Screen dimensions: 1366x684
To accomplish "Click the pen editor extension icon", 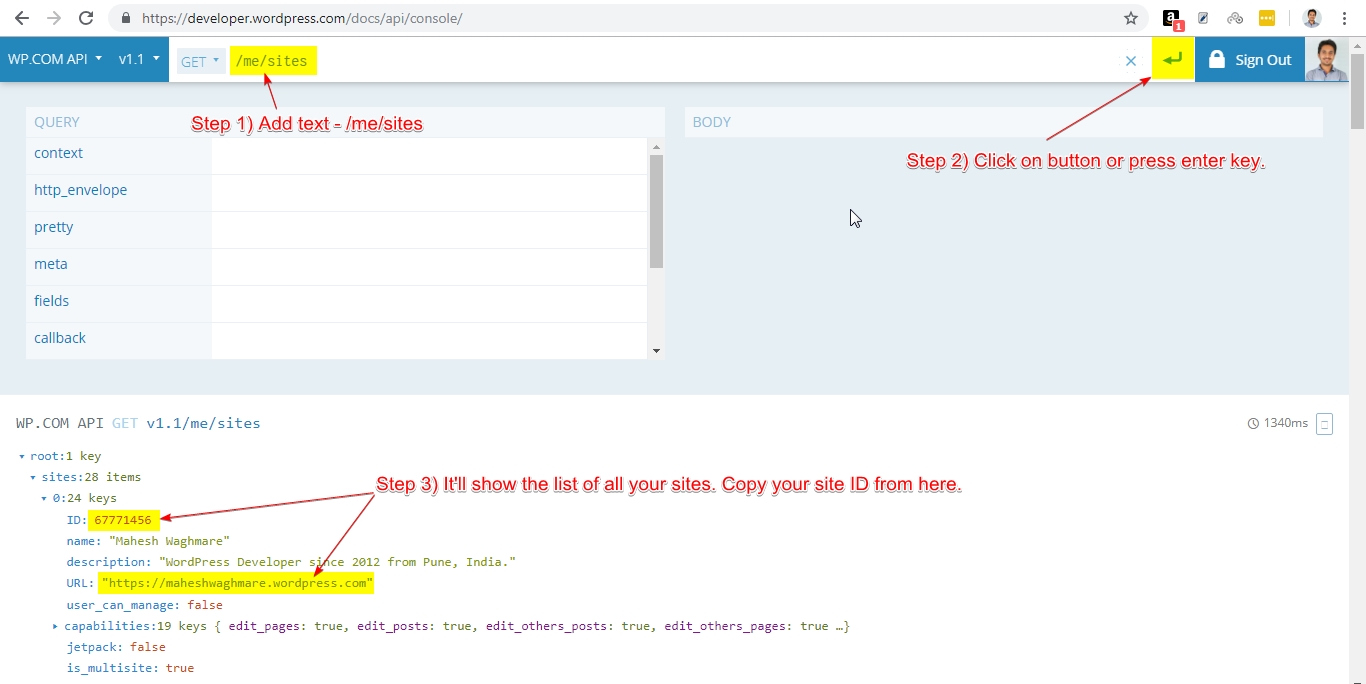I will (1203, 18).
